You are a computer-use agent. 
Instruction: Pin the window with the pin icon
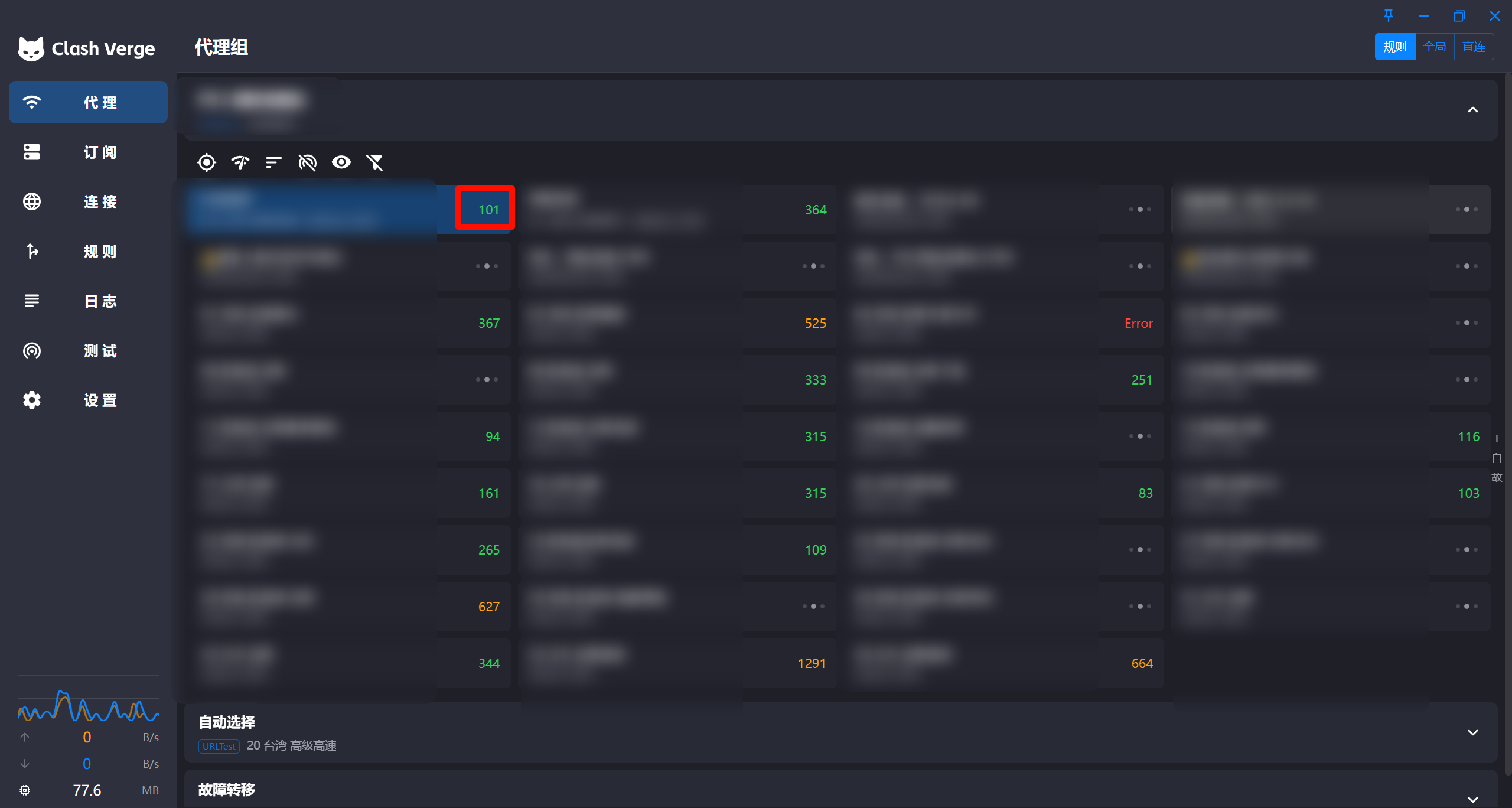[x=1389, y=16]
